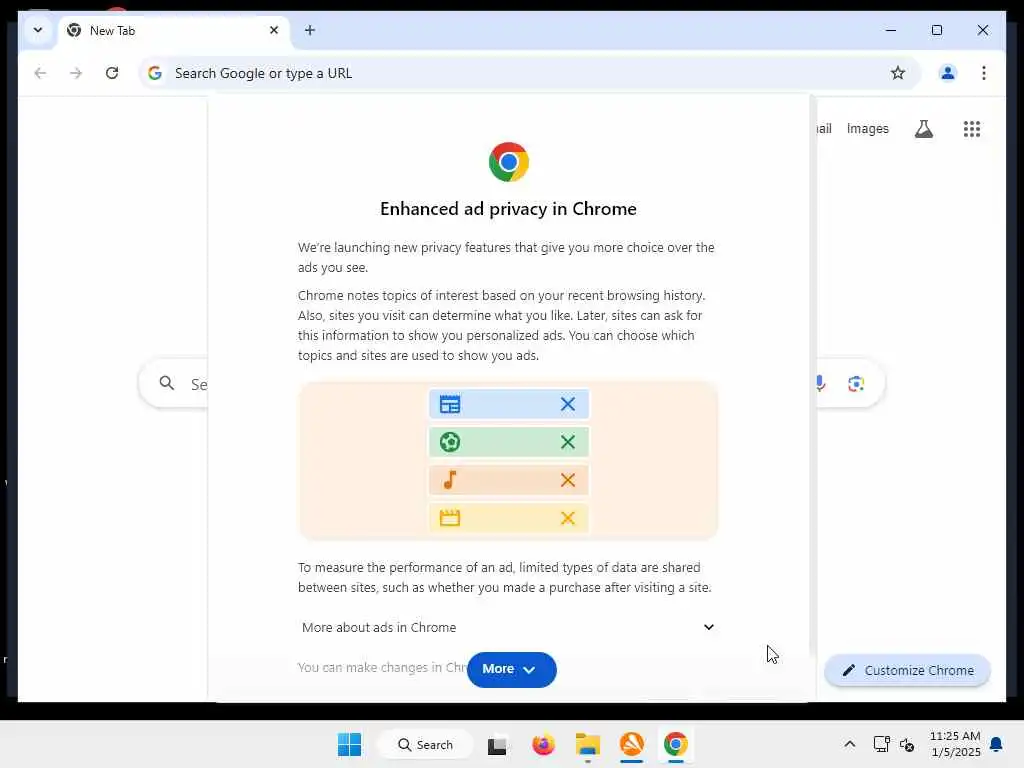Click the Chrome logo in dialog
The width and height of the screenshot is (1024, 768).
(x=509, y=162)
